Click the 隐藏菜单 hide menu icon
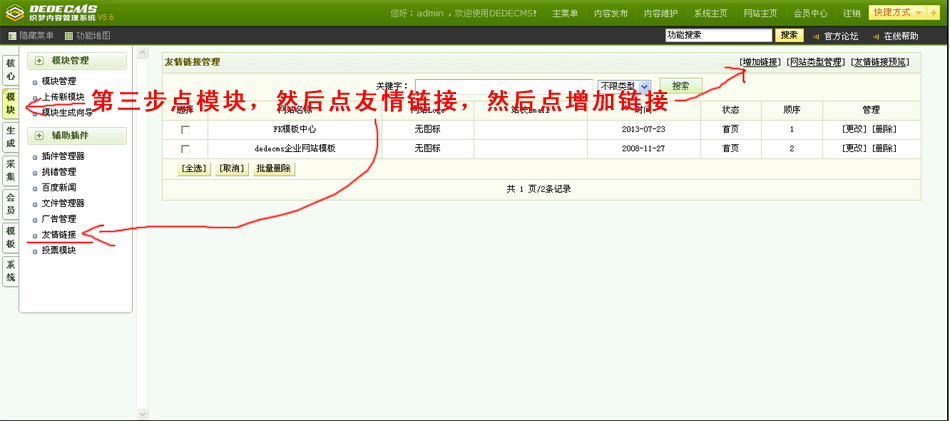Screen dimensions: 950x421 [x=12, y=36]
